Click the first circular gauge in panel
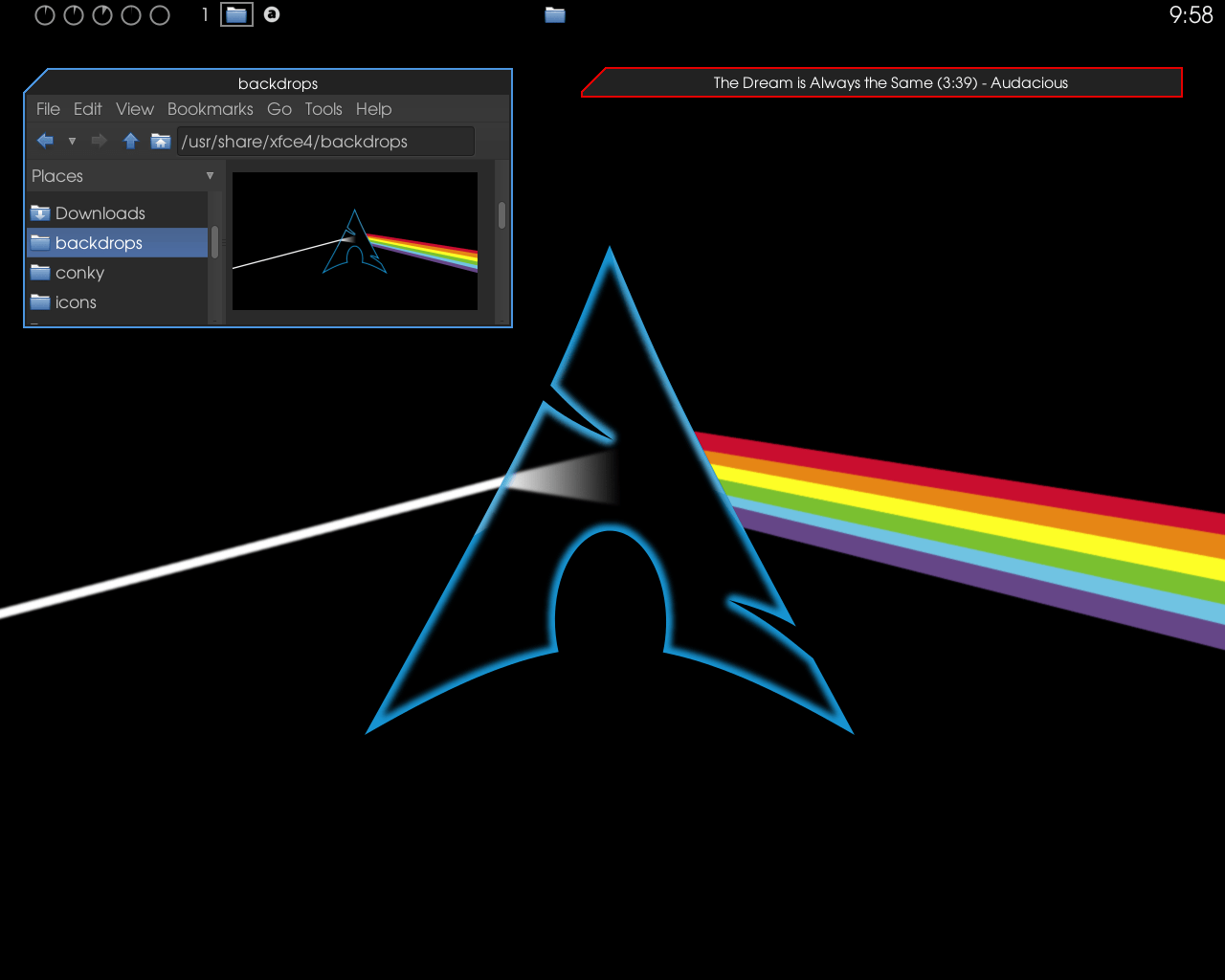 45,15
